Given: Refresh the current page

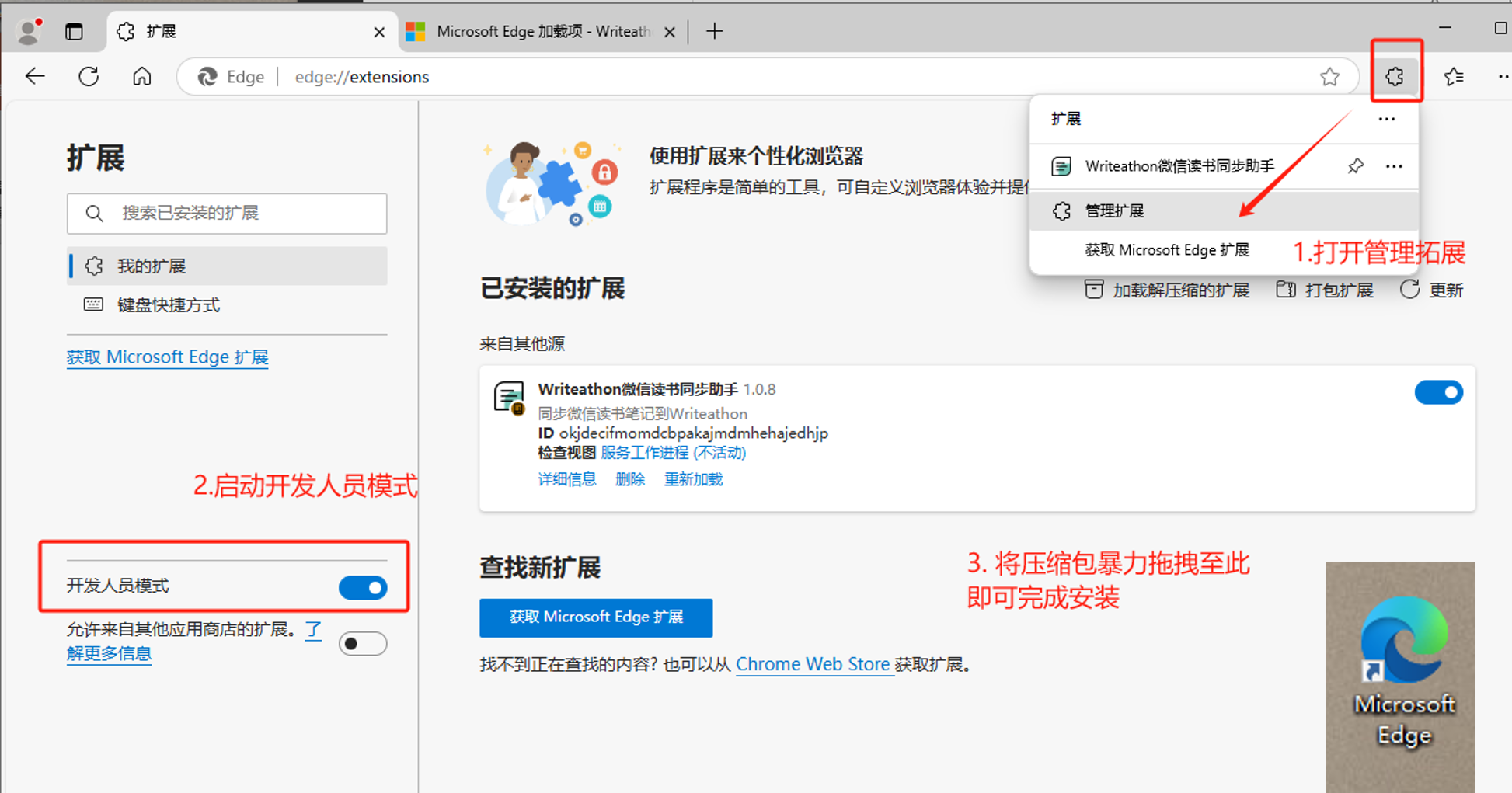Looking at the screenshot, I should coord(89,76).
